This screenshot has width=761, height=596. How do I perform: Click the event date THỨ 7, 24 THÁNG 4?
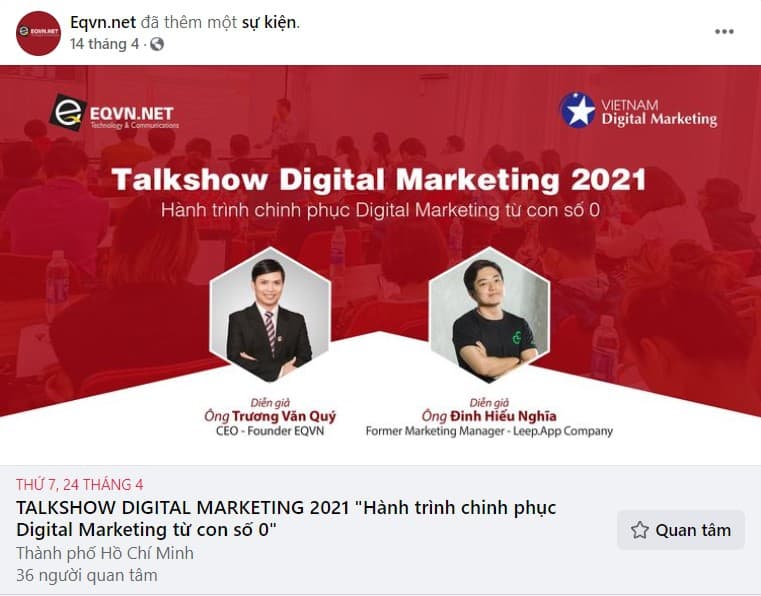80,484
